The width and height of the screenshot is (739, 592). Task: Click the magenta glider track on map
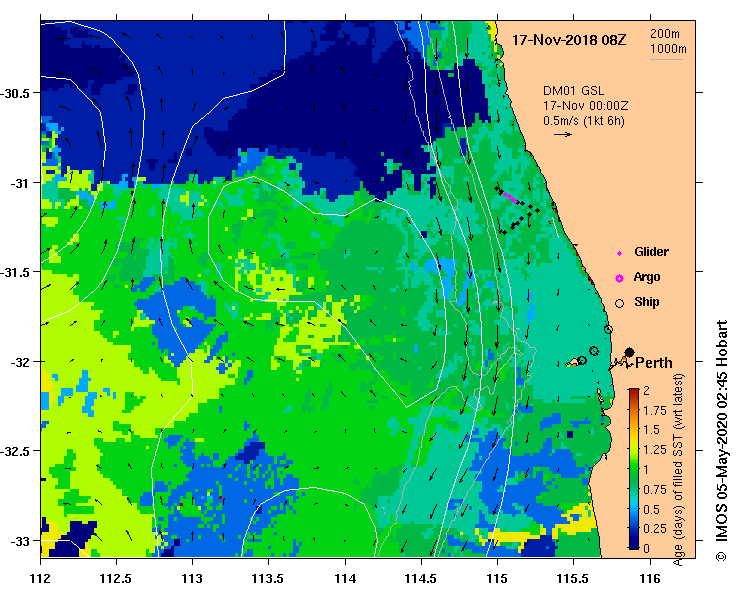click(510, 197)
